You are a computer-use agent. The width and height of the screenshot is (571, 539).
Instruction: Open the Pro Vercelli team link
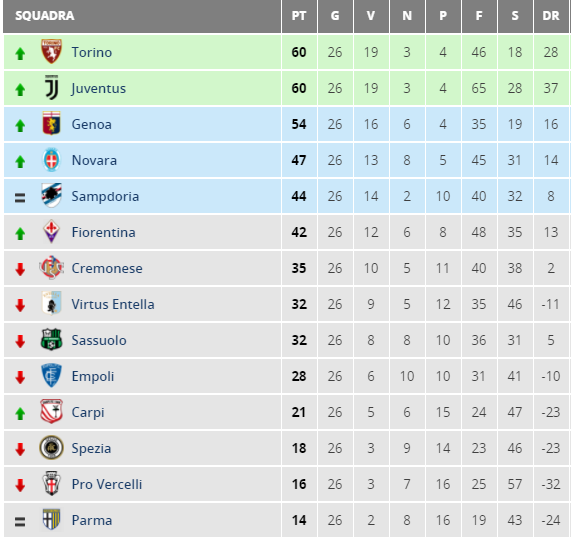pos(107,484)
